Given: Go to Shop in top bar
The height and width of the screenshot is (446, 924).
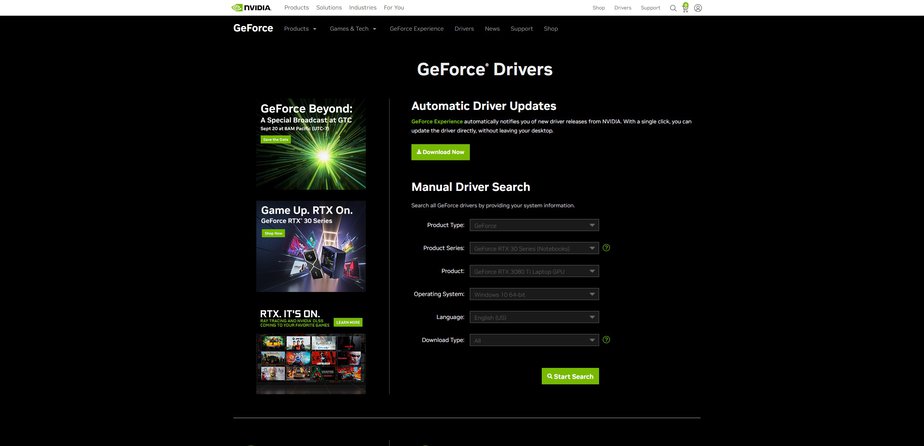Looking at the screenshot, I should 599,8.
